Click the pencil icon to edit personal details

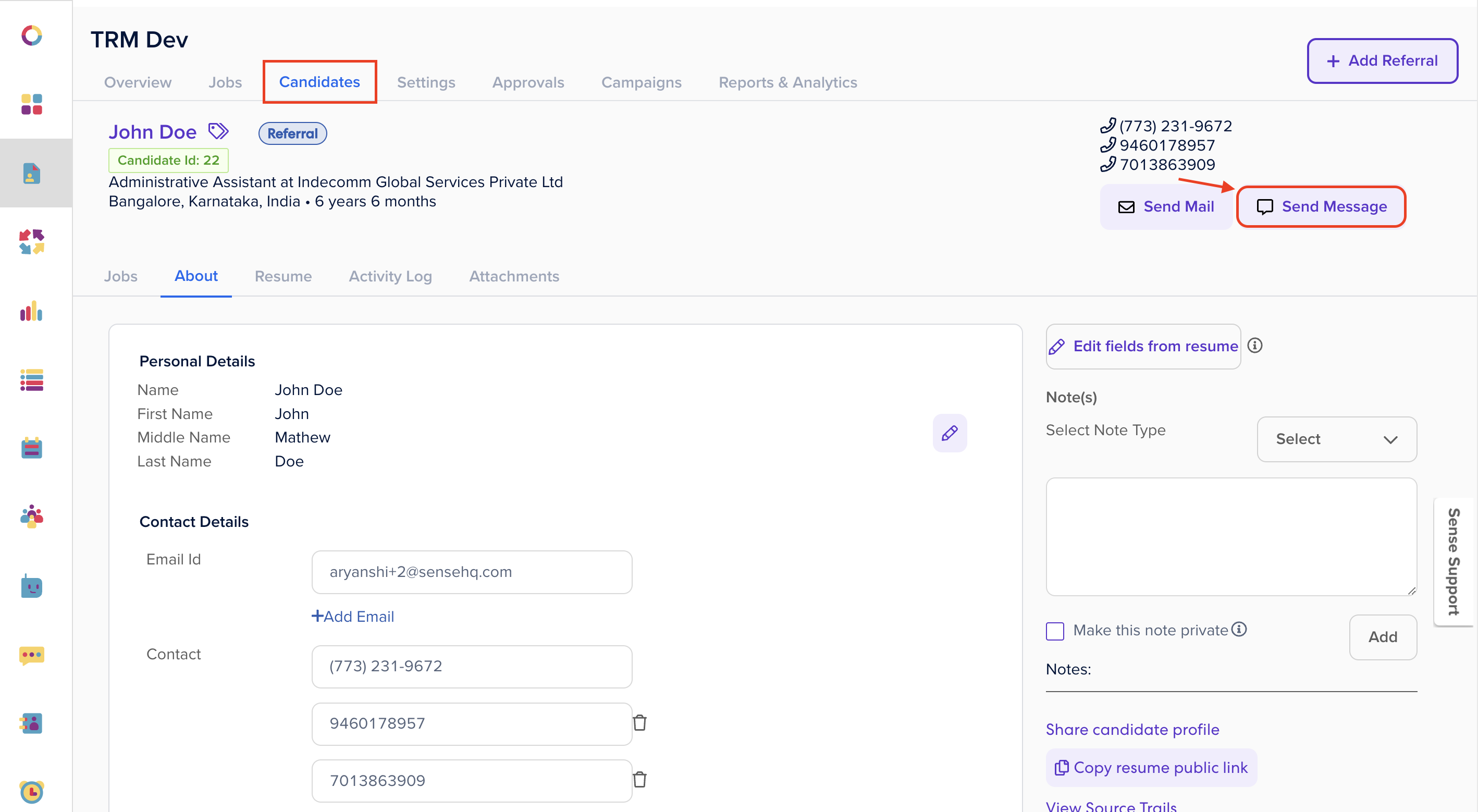point(949,433)
